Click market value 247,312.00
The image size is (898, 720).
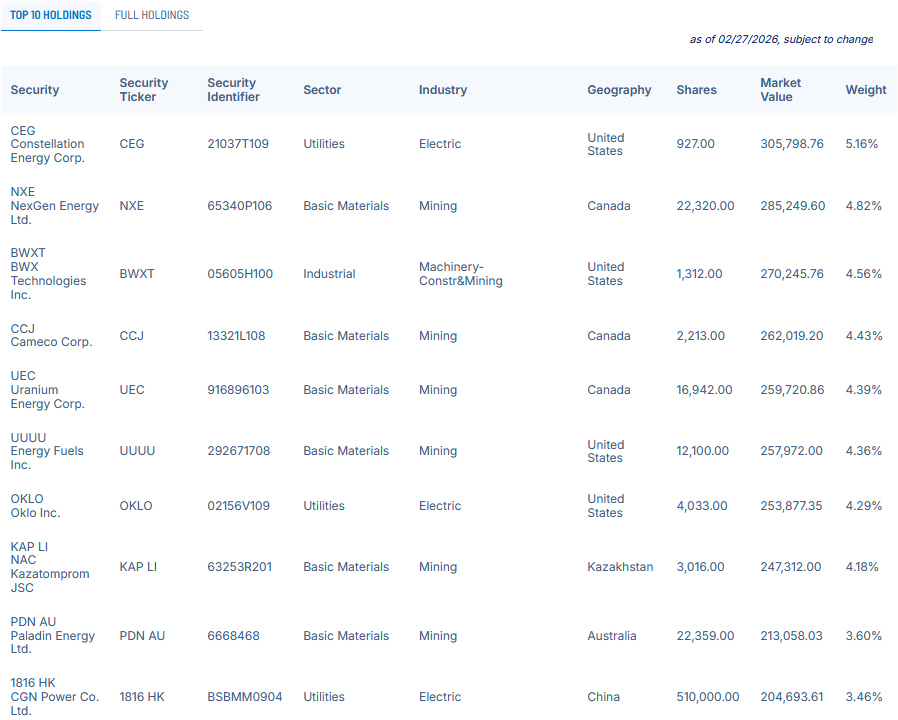pos(790,566)
